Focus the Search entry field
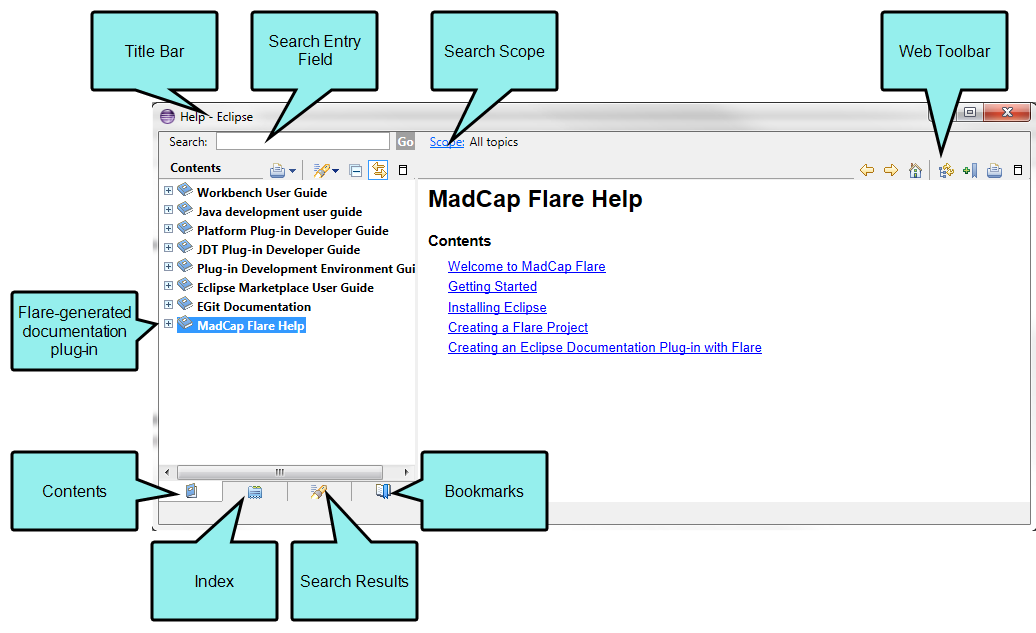 pos(303,141)
